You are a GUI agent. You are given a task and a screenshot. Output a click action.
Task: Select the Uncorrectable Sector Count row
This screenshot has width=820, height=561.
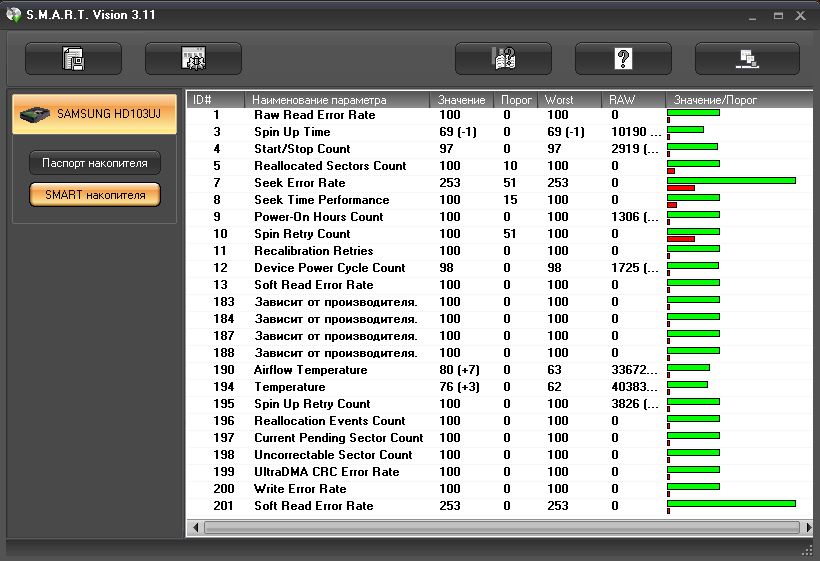point(499,455)
